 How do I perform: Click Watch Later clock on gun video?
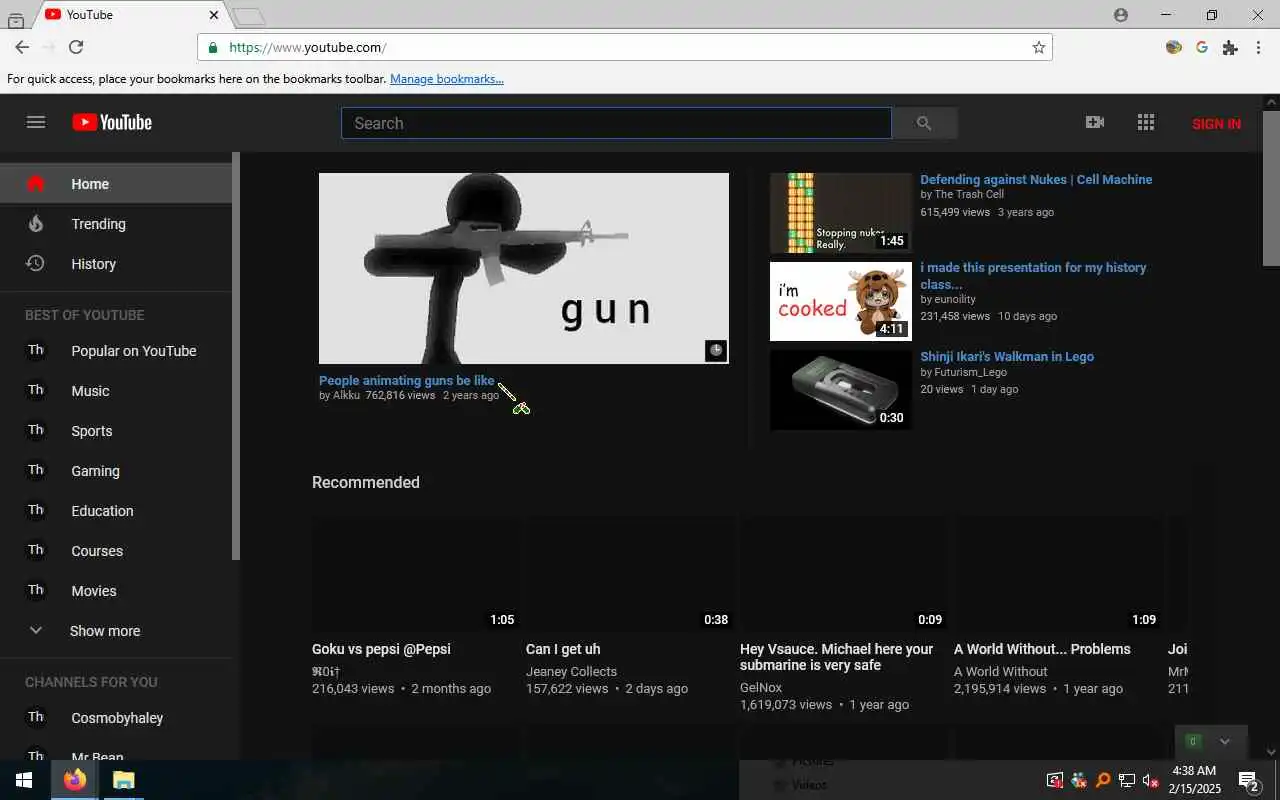(x=716, y=350)
